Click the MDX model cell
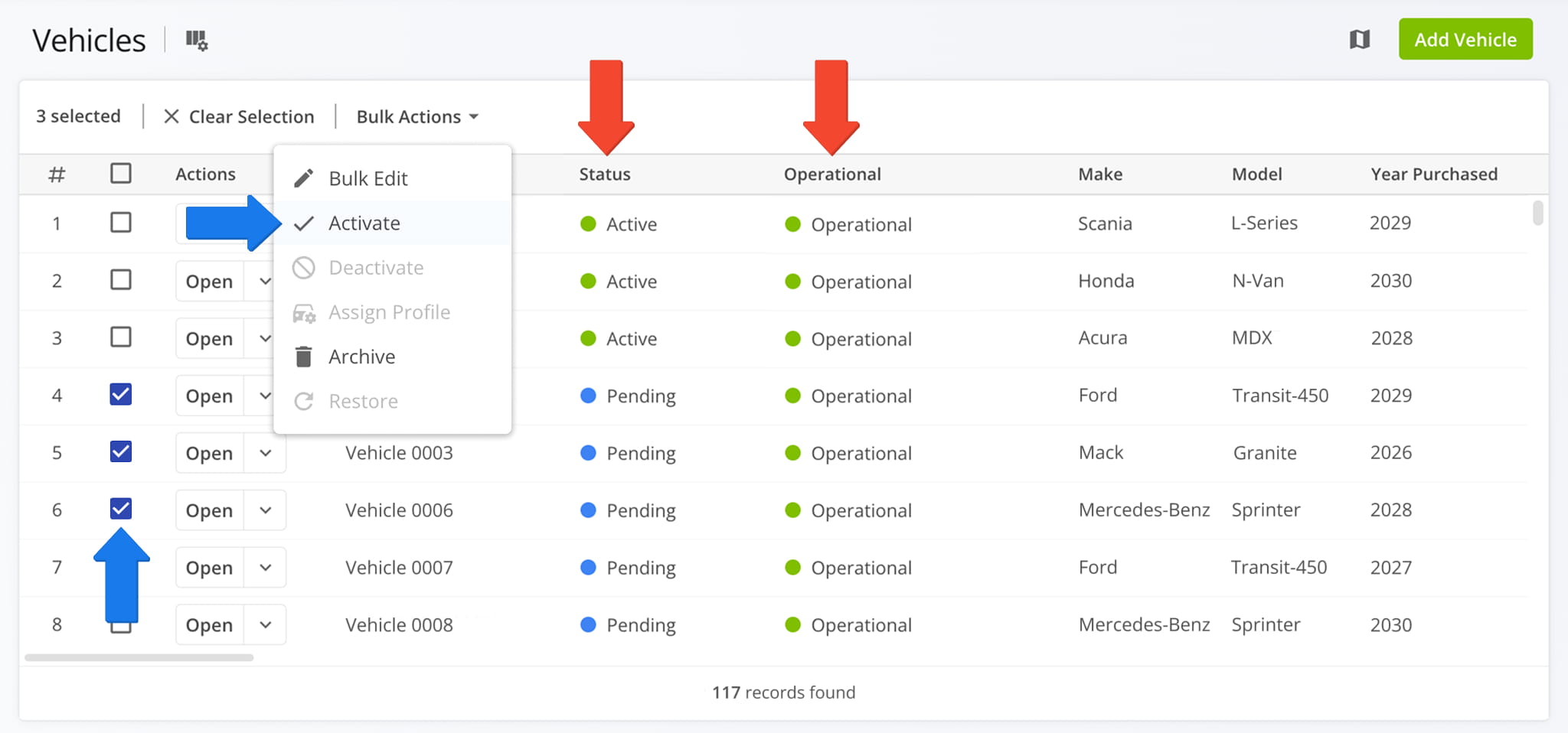The height and width of the screenshot is (733, 1568). tap(1252, 337)
